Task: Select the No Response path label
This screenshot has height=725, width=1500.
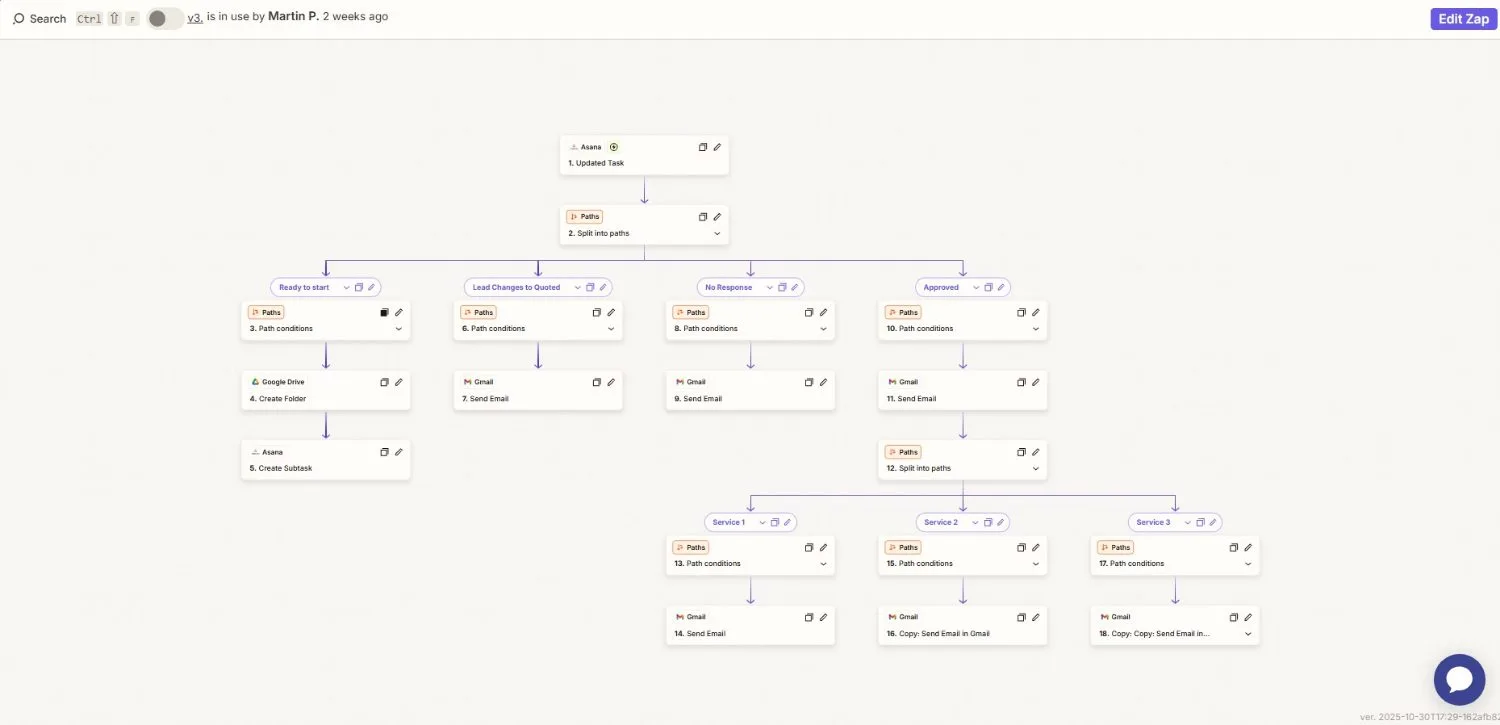Action: click(x=728, y=287)
